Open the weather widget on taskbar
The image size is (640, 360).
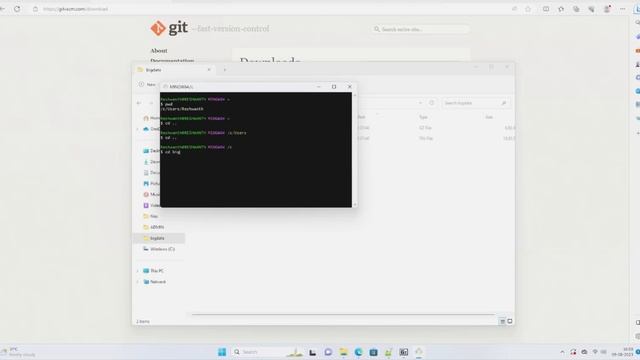18,352
